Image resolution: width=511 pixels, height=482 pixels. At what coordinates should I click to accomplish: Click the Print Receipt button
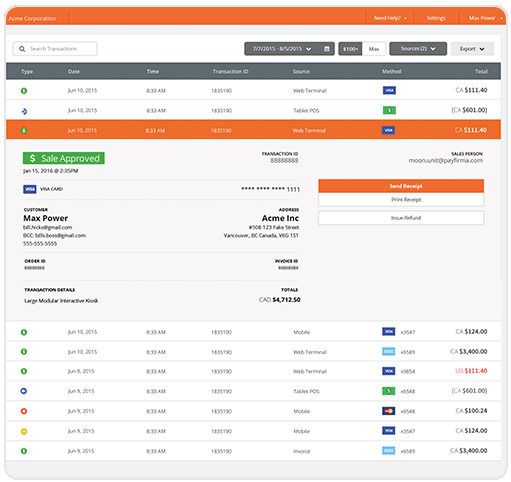coord(401,200)
